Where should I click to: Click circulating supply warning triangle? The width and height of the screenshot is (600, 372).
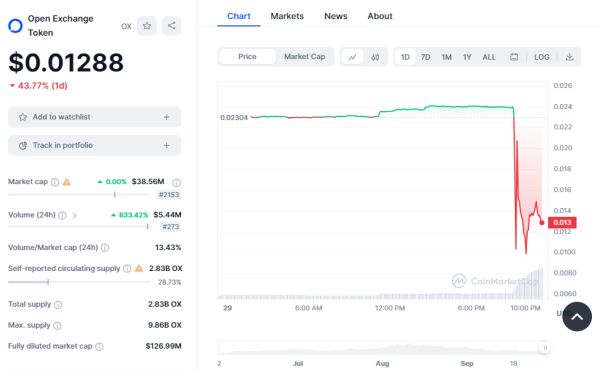(139, 268)
